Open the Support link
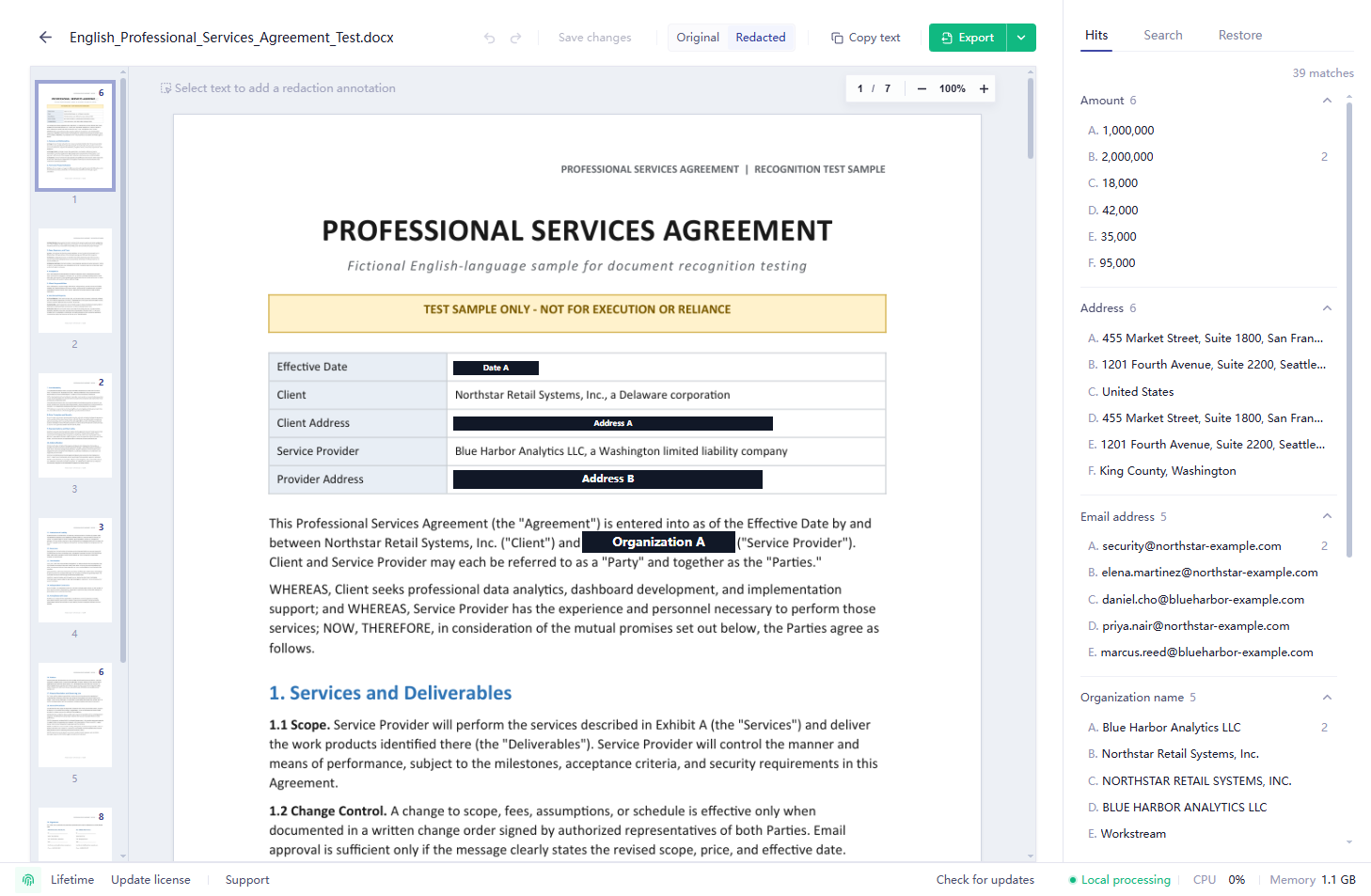Screen dimensions: 1371x896 247,880
